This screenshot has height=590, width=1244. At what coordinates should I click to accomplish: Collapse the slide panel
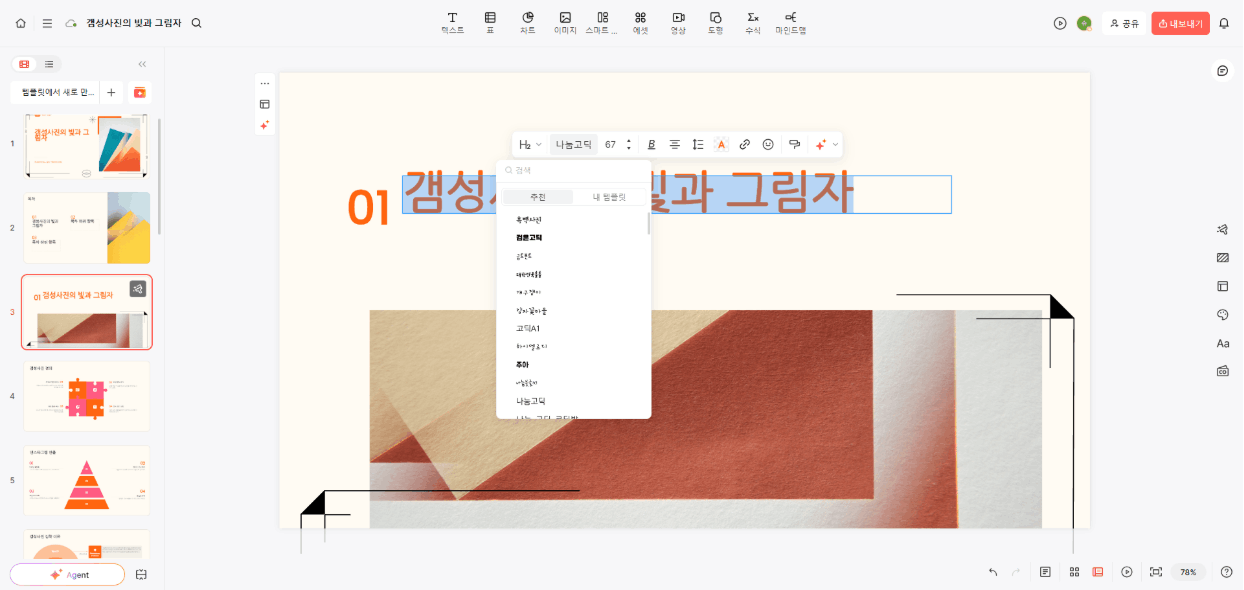142,64
